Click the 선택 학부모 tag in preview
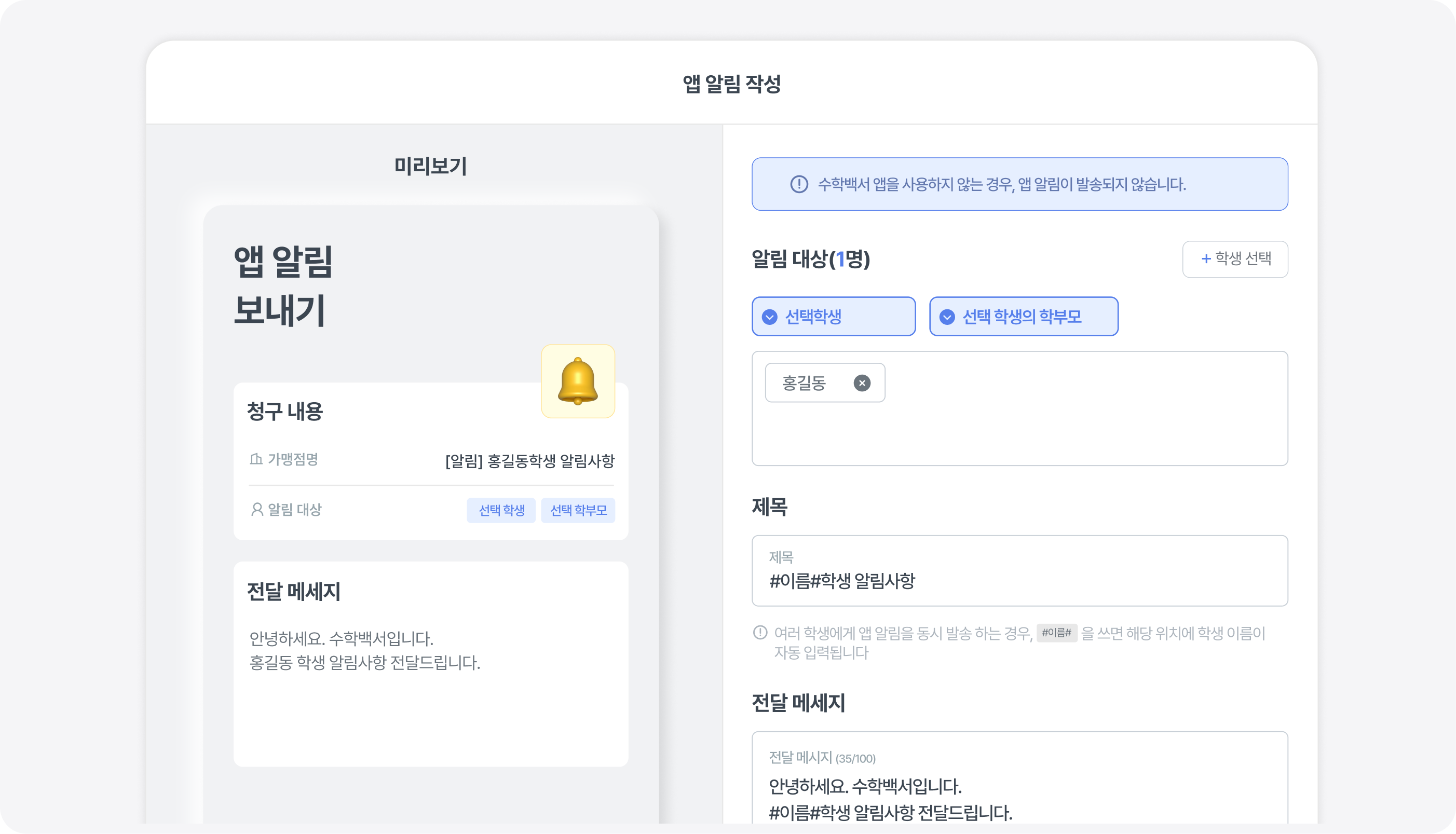Screen dimensions: 1456x834 click(578, 510)
